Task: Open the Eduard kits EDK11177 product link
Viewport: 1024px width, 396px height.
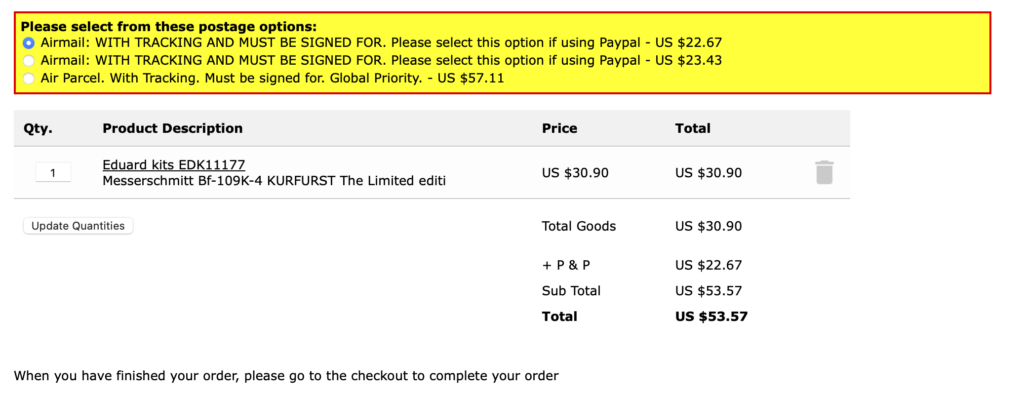Action: click(174, 165)
